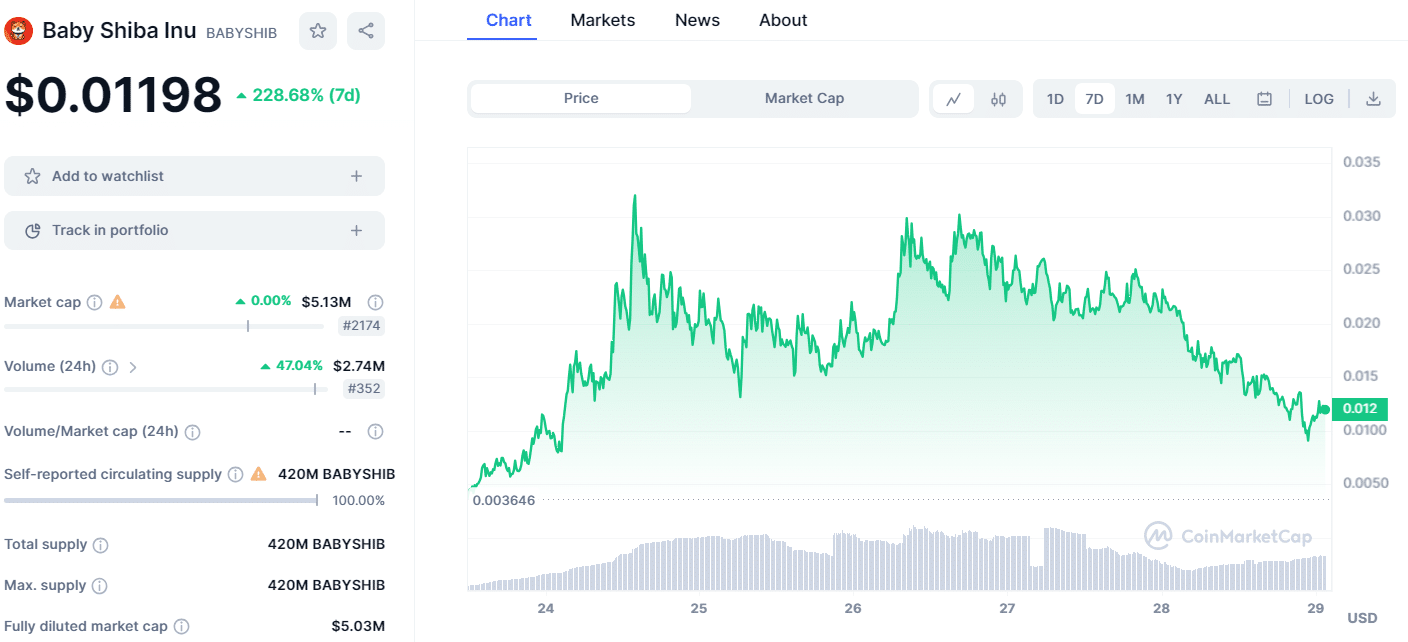Click current price tag 0.012 on chart

(1360, 408)
